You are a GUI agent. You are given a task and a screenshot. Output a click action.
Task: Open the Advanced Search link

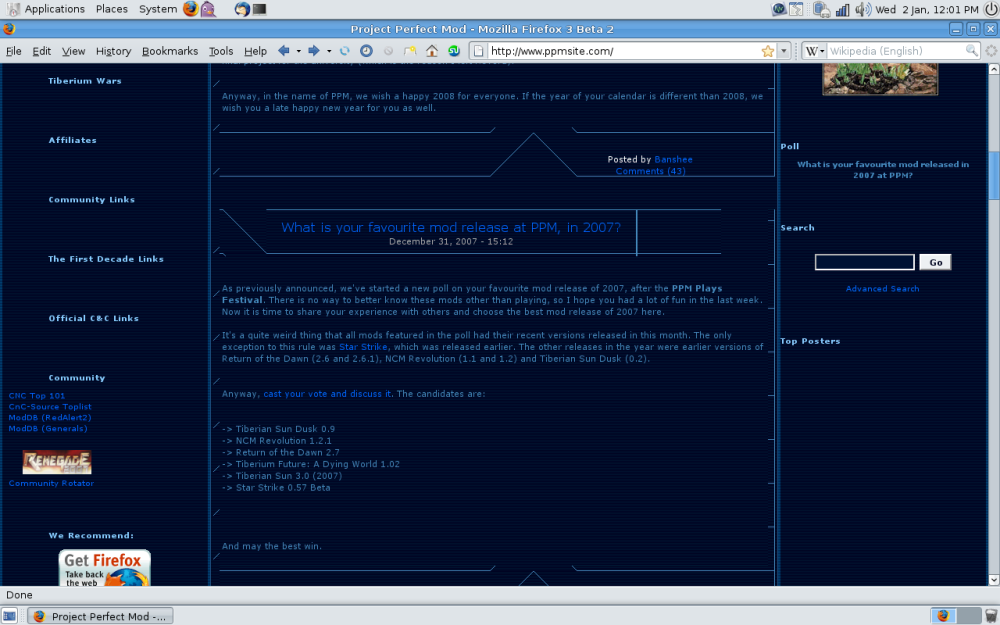point(883,288)
